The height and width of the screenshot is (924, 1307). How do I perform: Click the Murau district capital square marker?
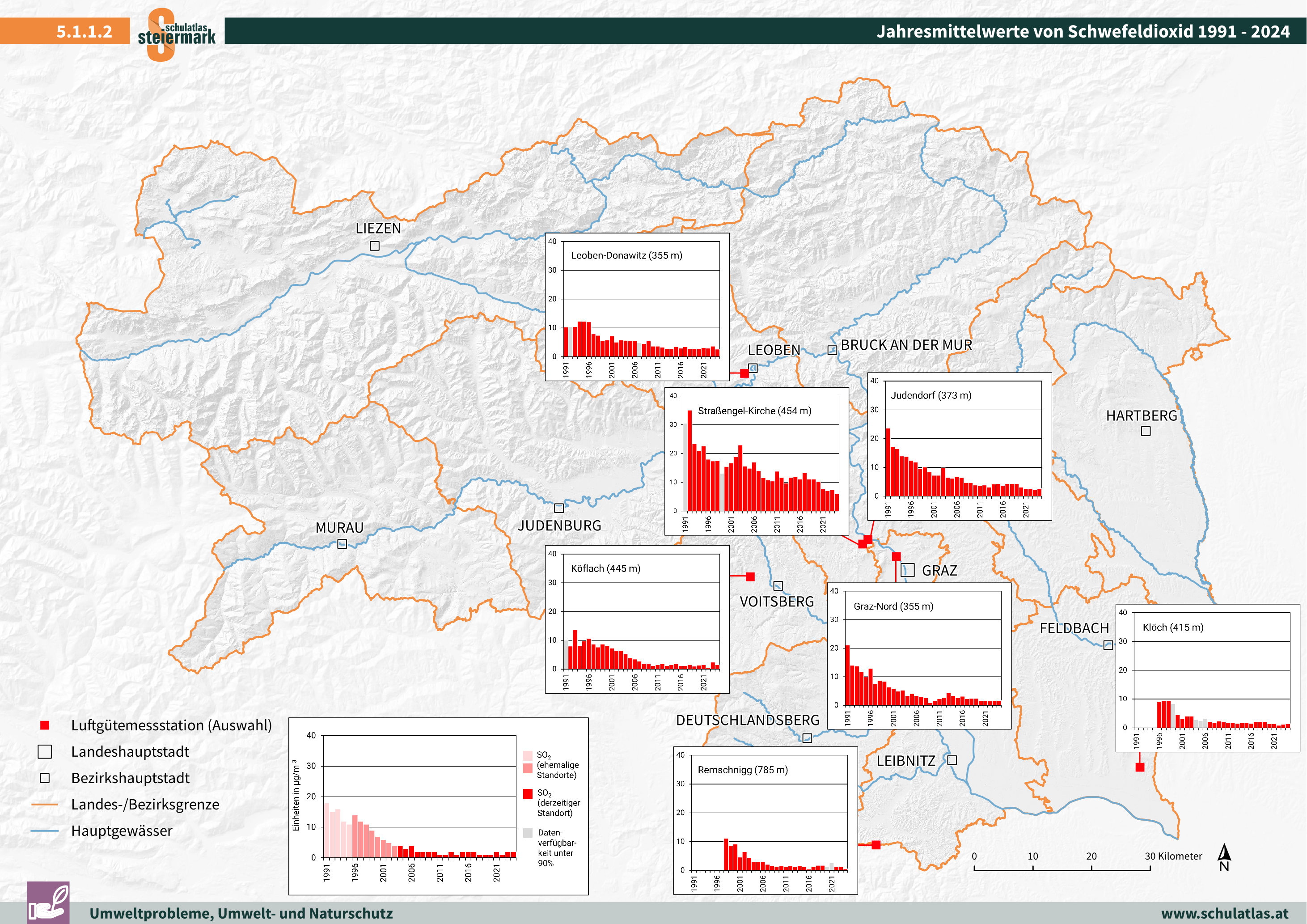(x=342, y=544)
